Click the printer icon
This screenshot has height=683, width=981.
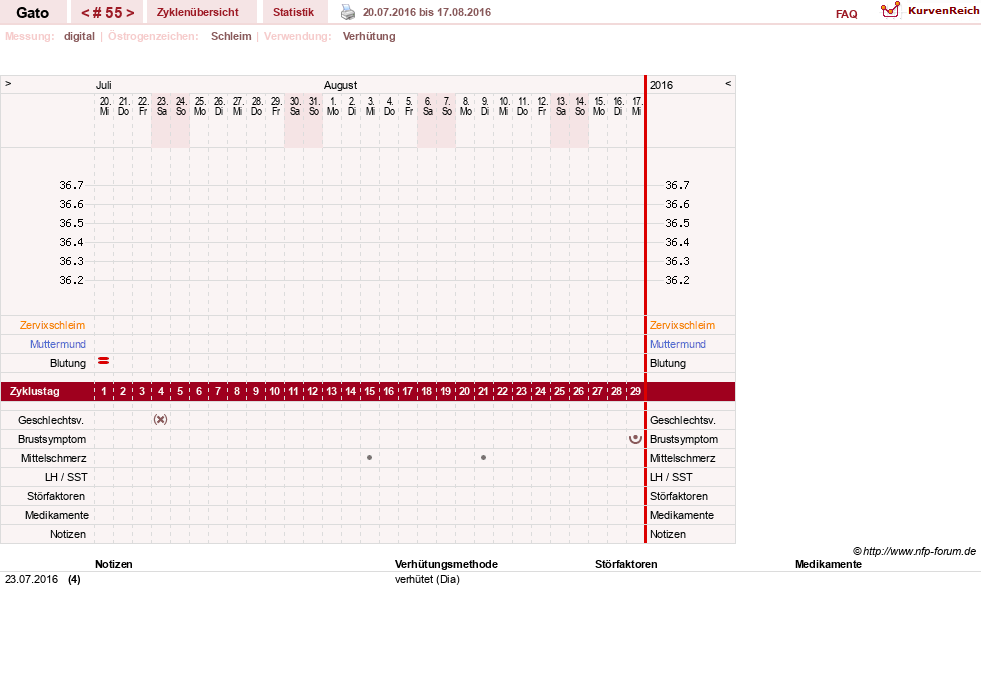[x=348, y=12]
